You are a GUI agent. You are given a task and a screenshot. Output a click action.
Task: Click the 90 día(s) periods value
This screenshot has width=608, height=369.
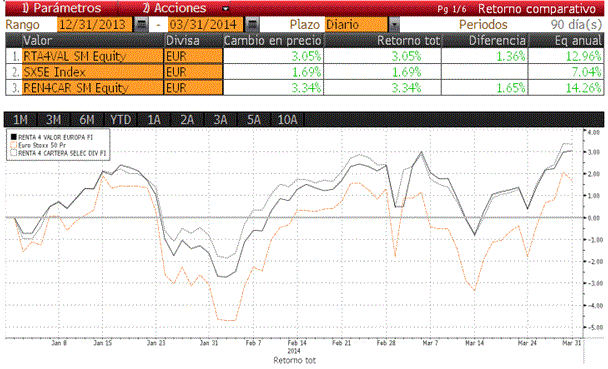click(576, 25)
